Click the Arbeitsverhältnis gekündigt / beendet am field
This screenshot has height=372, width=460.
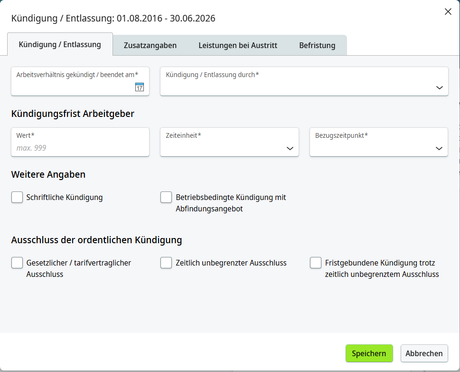(80, 81)
